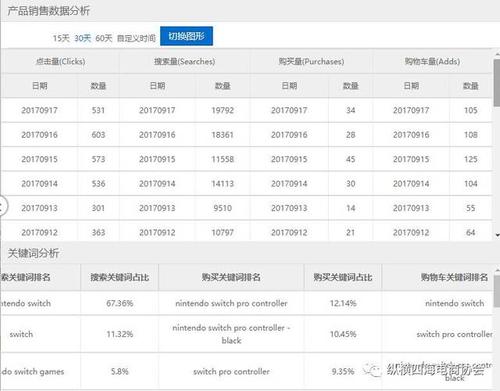Click adds value 55 for 20170913
Viewport: 500px width, 391px height.
click(x=471, y=208)
